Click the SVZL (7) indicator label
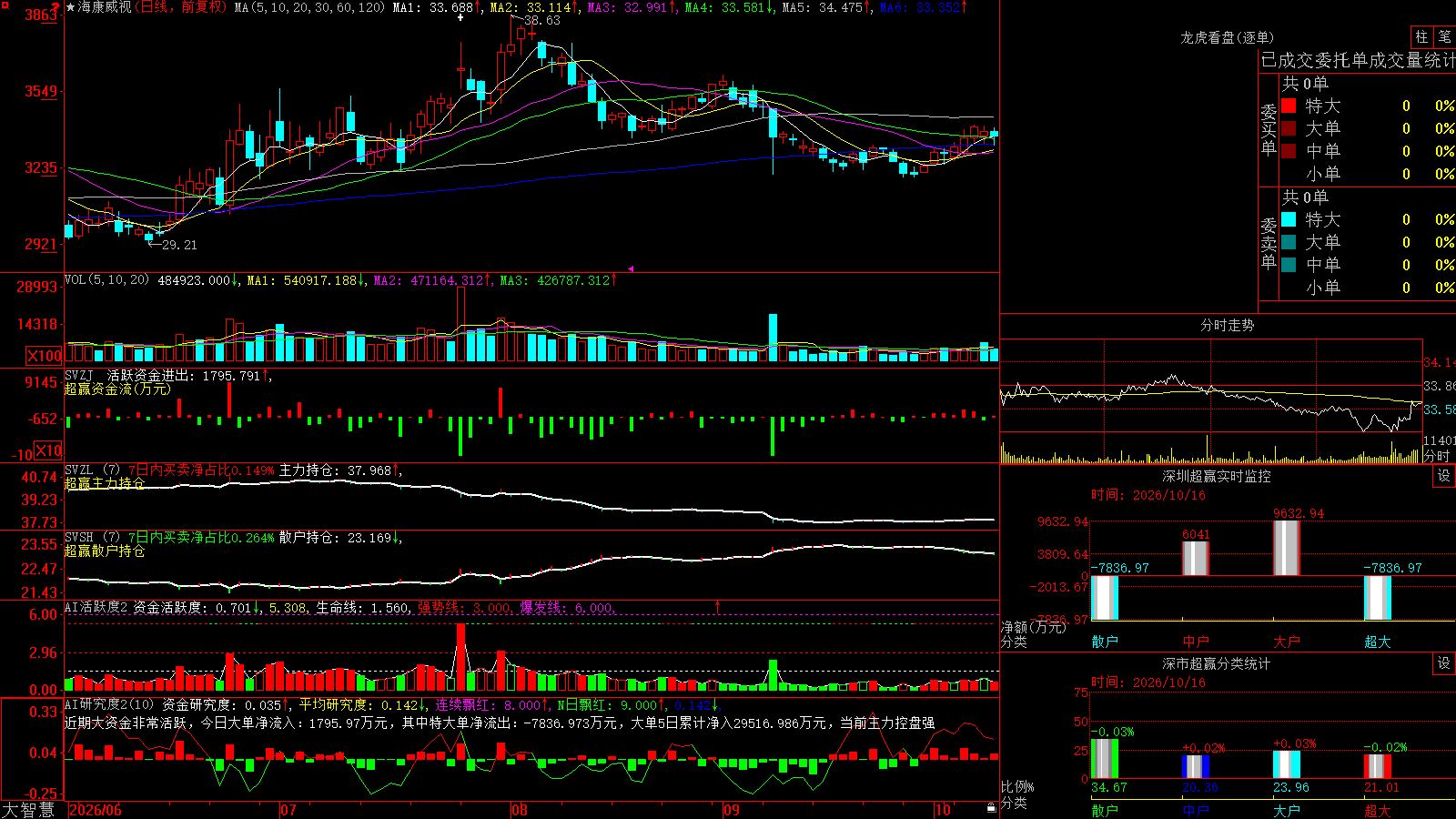 pyautogui.click(x=92, y=470)
